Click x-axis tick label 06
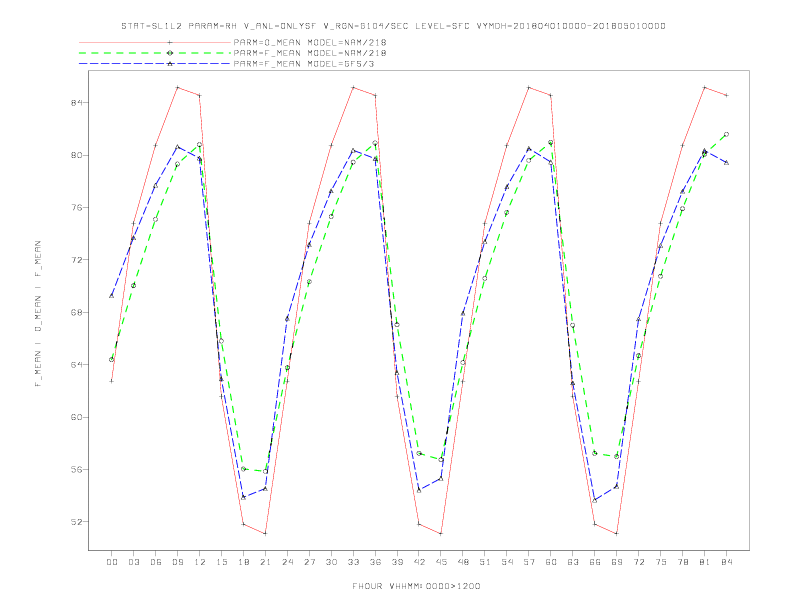The height and width of the screenshot is (612, 792). (156, 562)
